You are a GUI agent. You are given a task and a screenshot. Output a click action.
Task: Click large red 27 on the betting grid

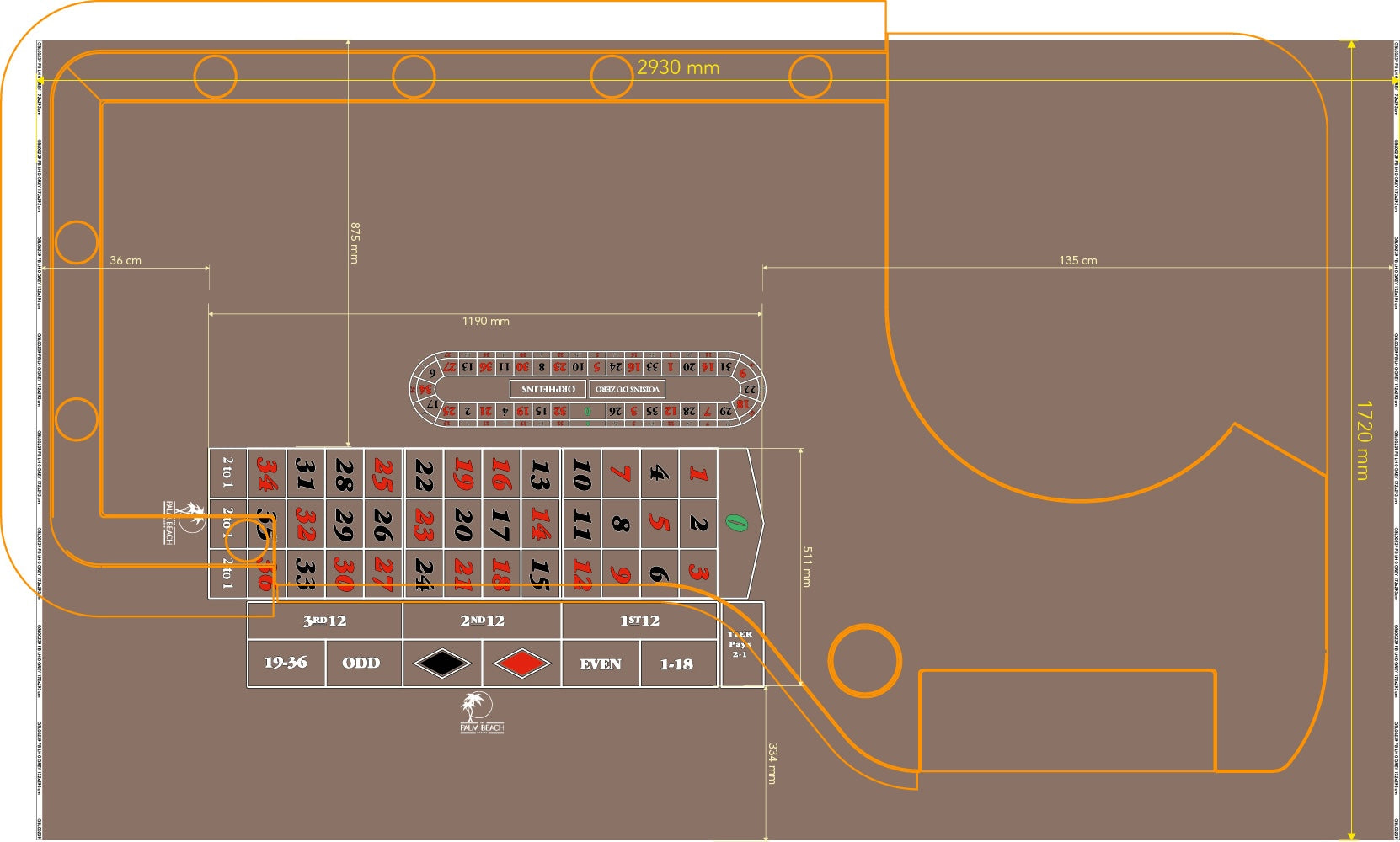(x=384, y=573)
